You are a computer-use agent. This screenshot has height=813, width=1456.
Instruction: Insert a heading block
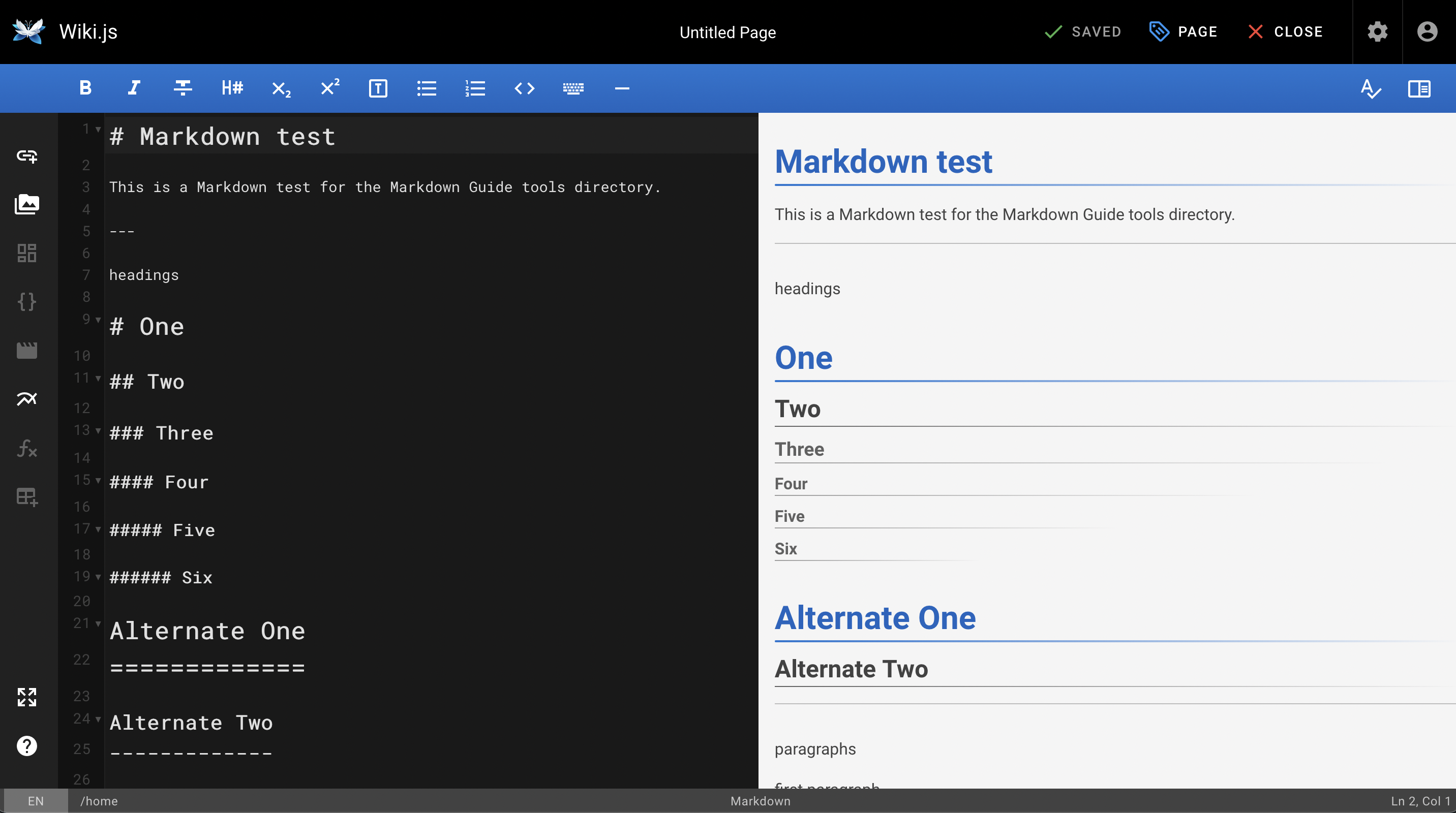coord(231,88)
